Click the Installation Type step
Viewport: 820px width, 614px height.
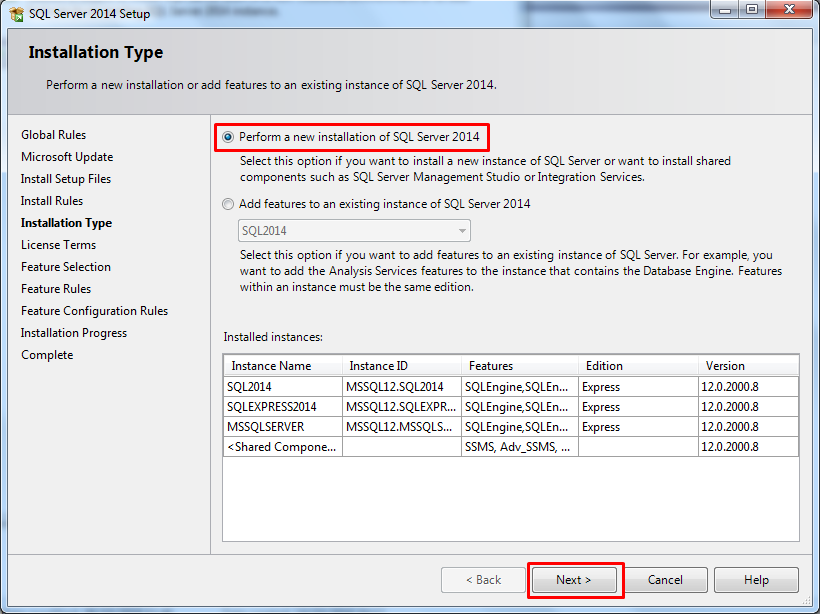point(66,223)
